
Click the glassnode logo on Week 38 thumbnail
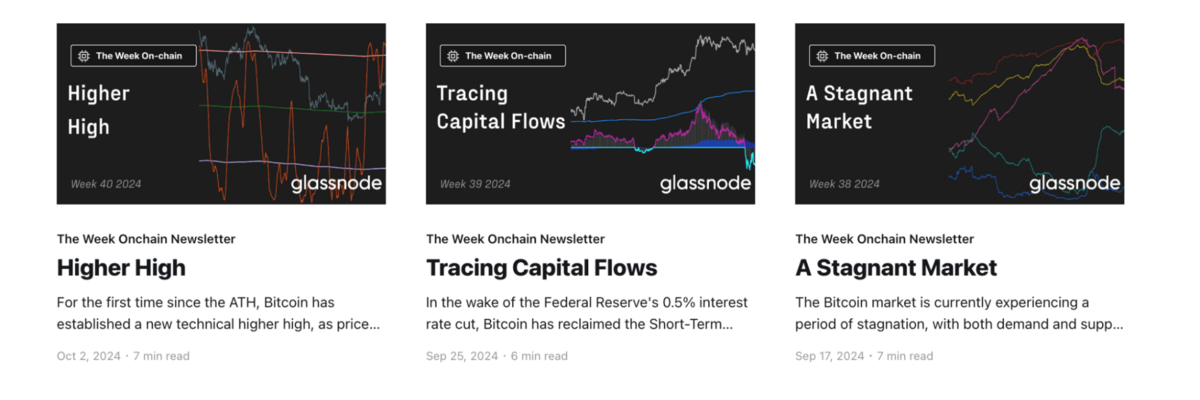(1075, 184)
